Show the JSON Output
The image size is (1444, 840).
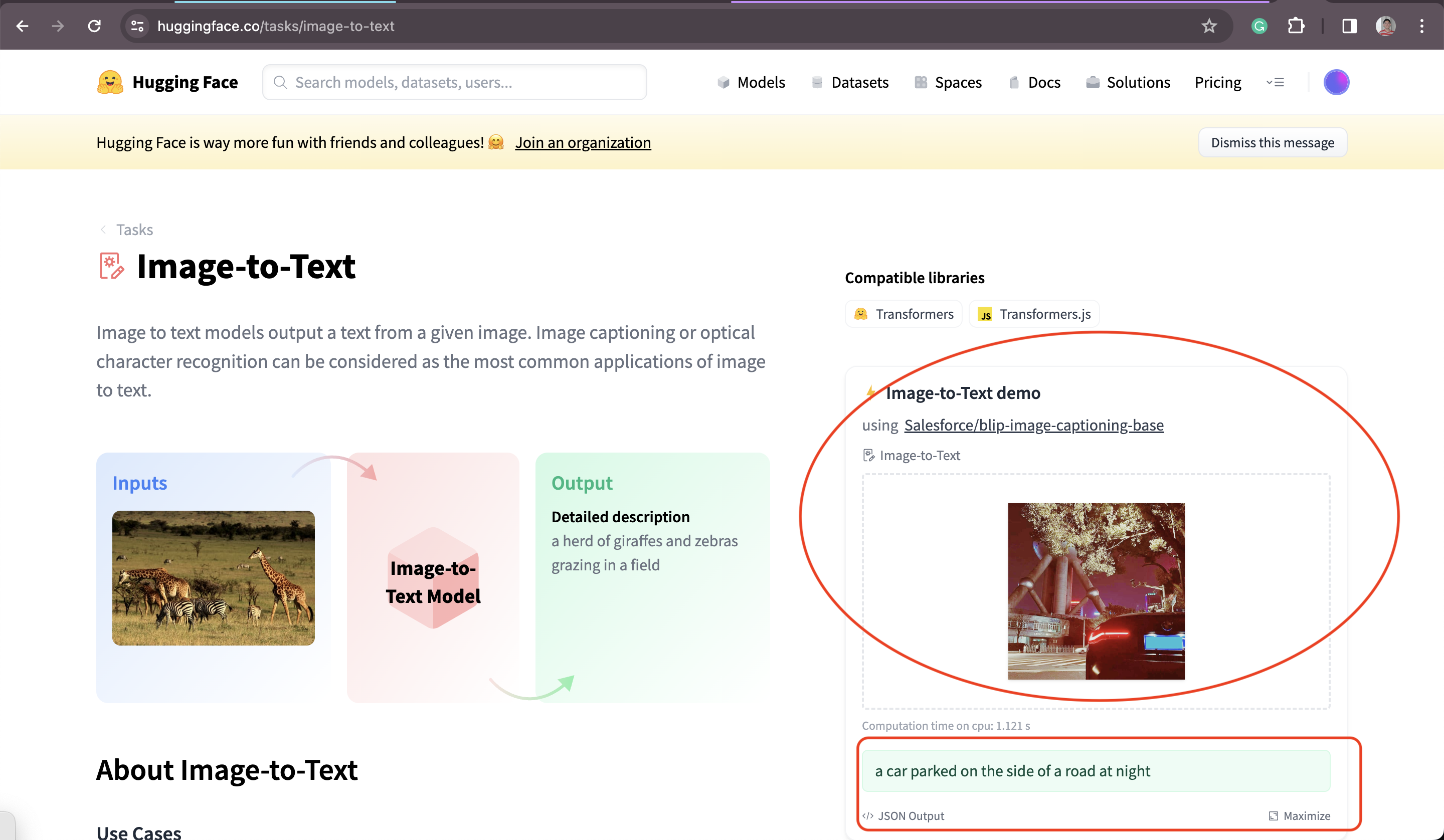pyautogui.click(x=902, y=815)
